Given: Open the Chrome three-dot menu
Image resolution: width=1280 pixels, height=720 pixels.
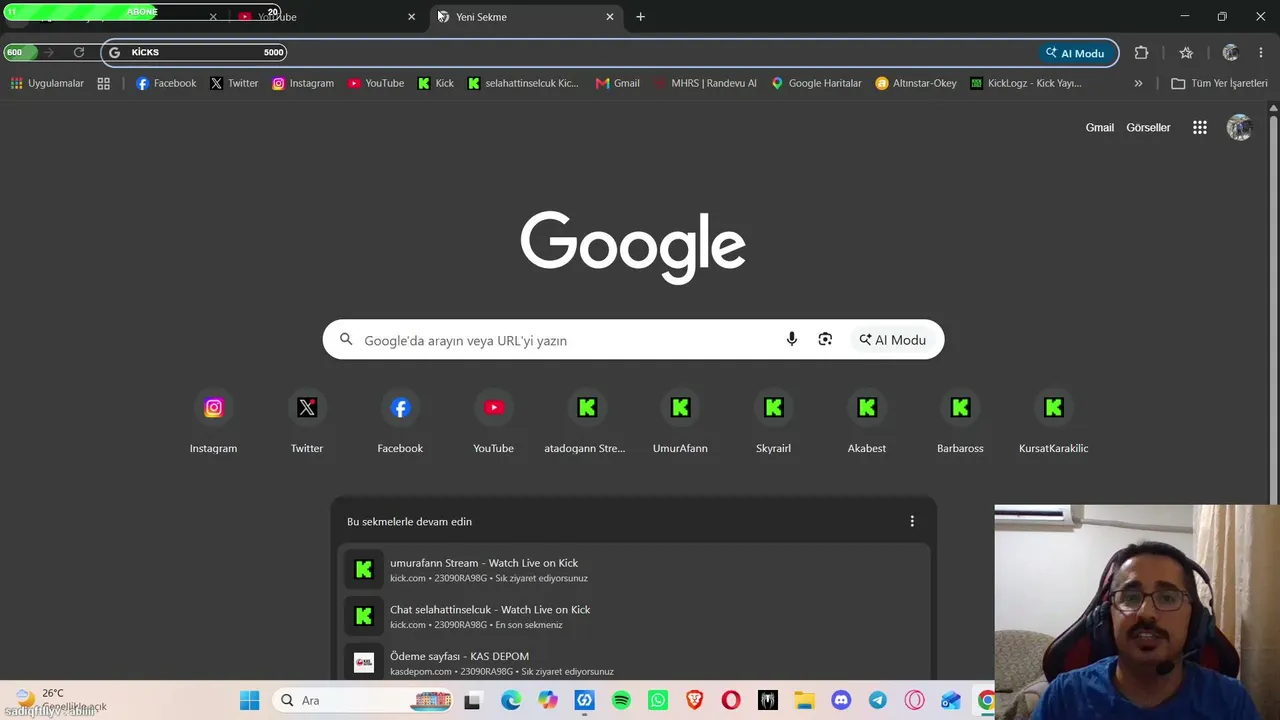Looking at the screenshot, I should [x=1260, y=53].
